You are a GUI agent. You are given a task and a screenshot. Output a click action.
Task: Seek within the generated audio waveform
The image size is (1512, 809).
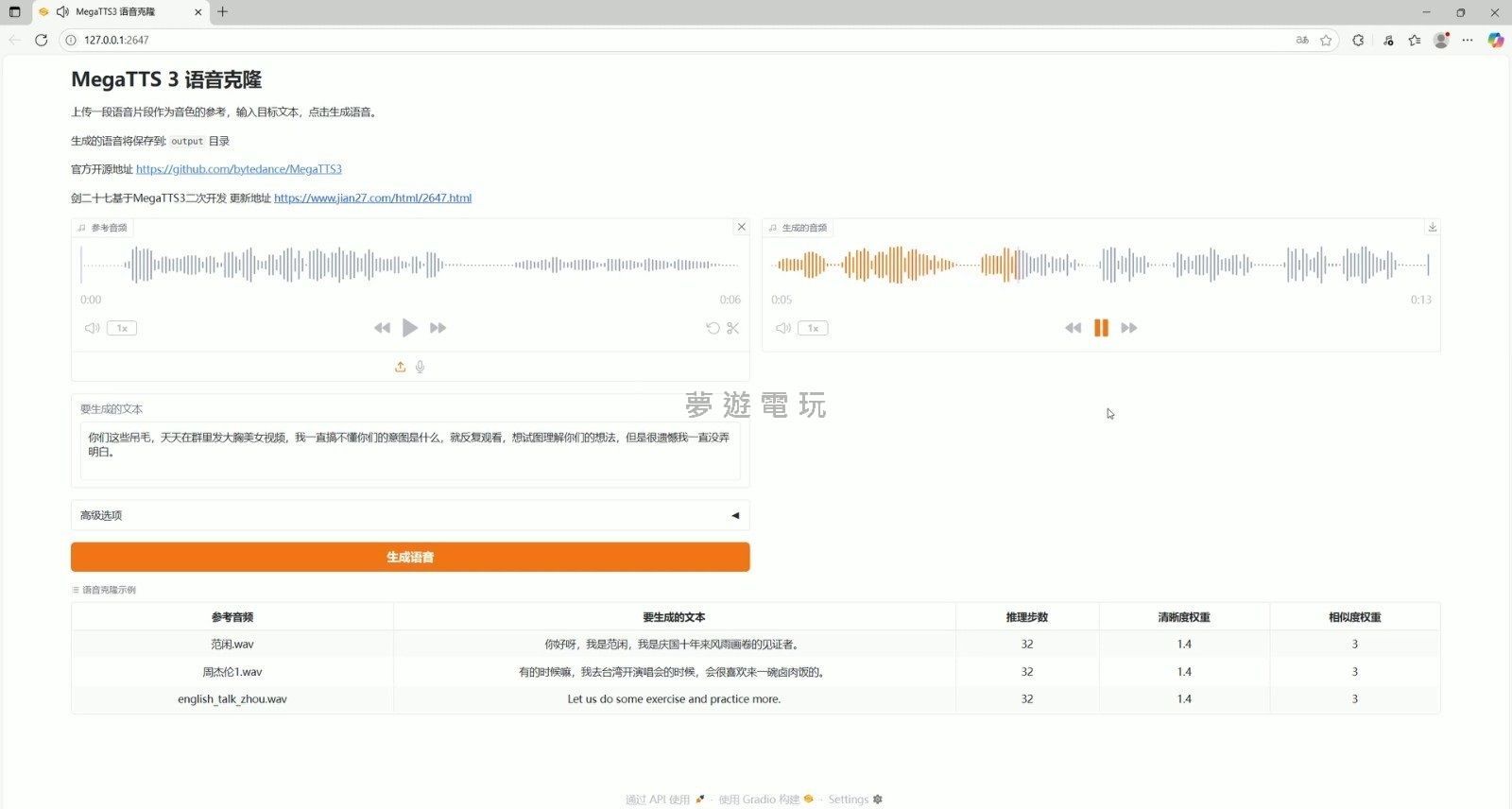[1101, 265]
